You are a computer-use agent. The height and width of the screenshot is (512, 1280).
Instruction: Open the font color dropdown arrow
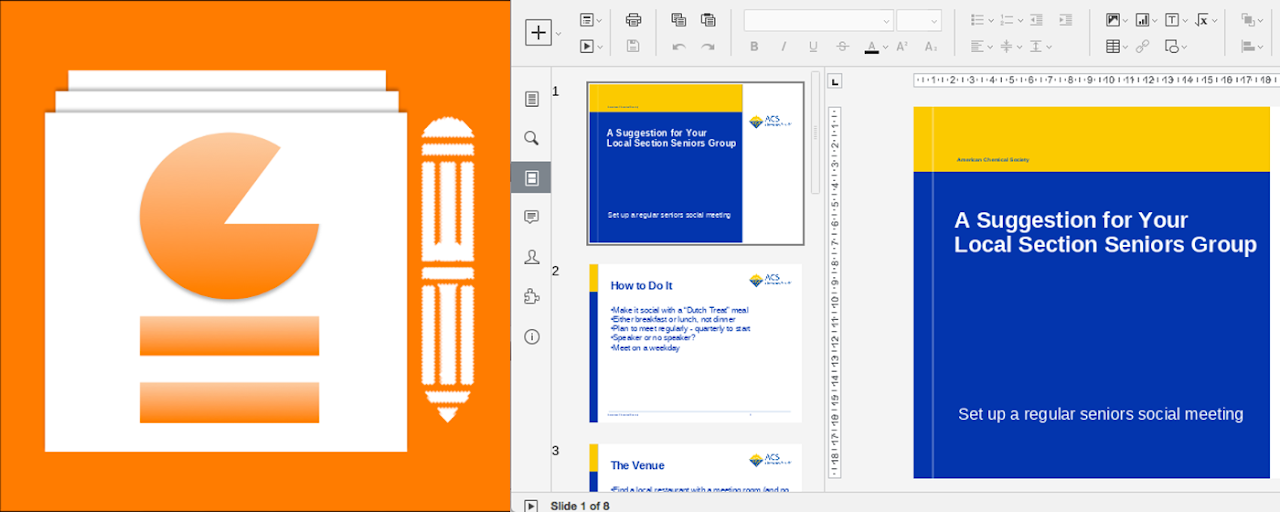pos(885,46)
